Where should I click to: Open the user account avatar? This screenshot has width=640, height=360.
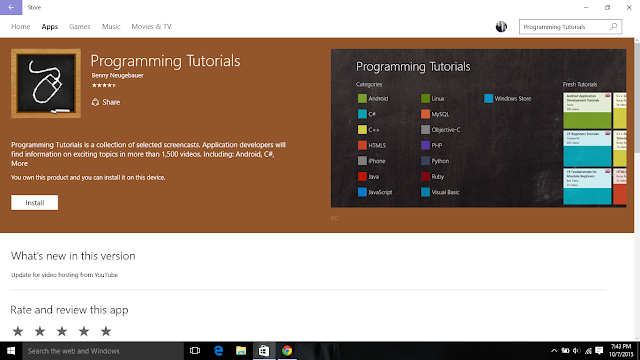click(x=501, y=27)
